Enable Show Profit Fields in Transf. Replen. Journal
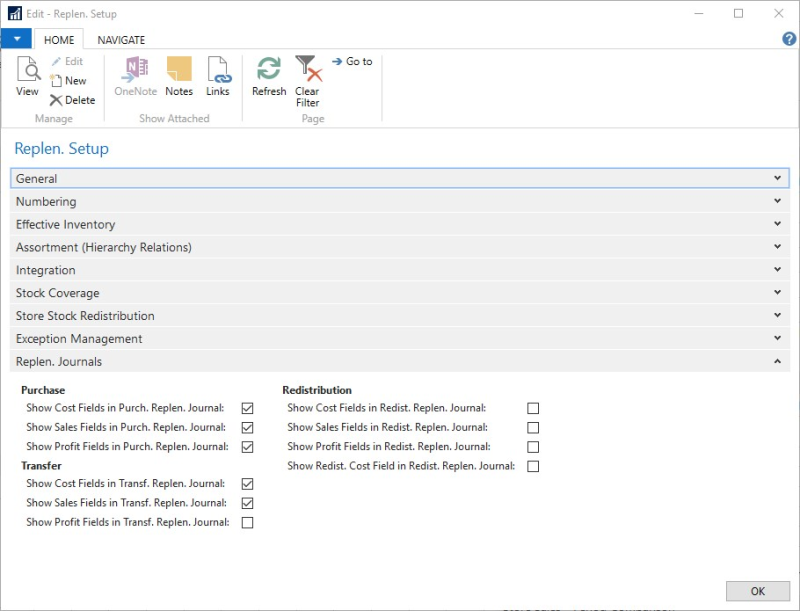 point(248,523)
